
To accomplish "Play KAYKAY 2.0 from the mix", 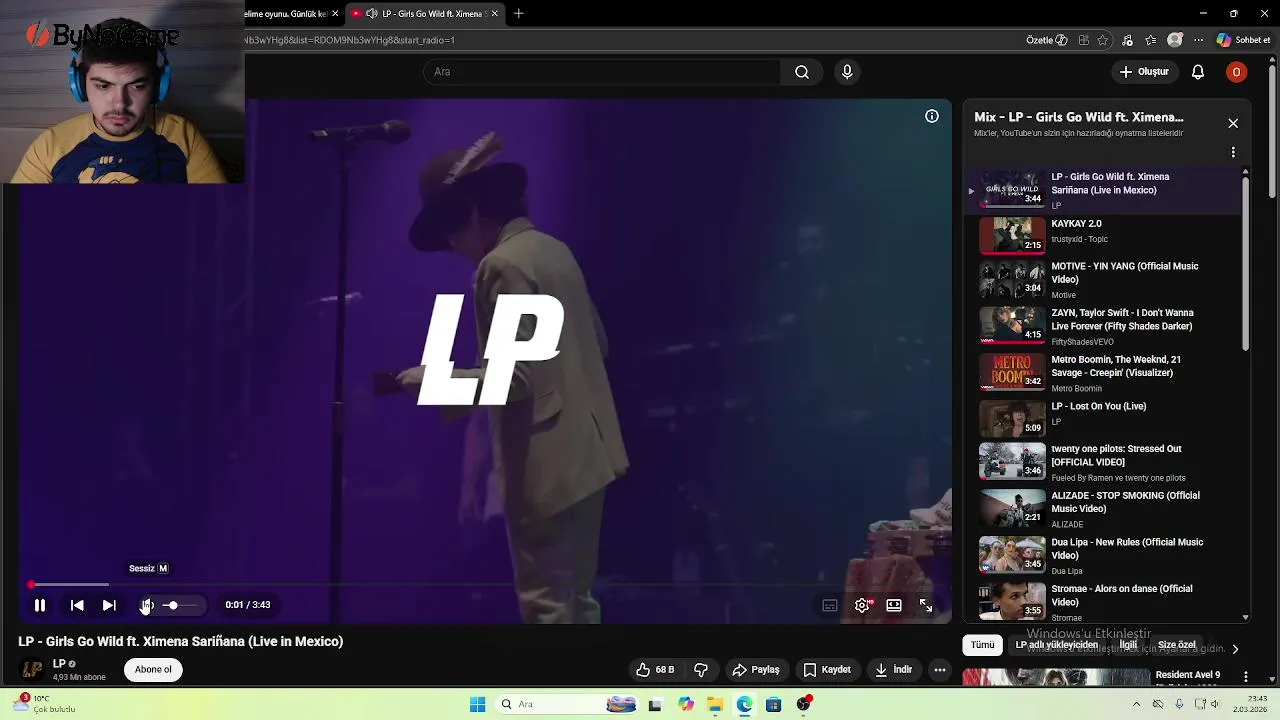I will point(1105,236).
